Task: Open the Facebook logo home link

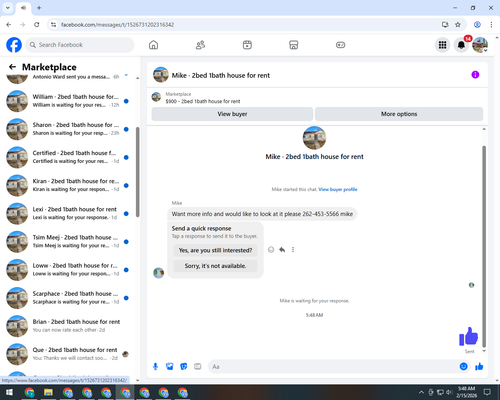Action: point(14,45)
